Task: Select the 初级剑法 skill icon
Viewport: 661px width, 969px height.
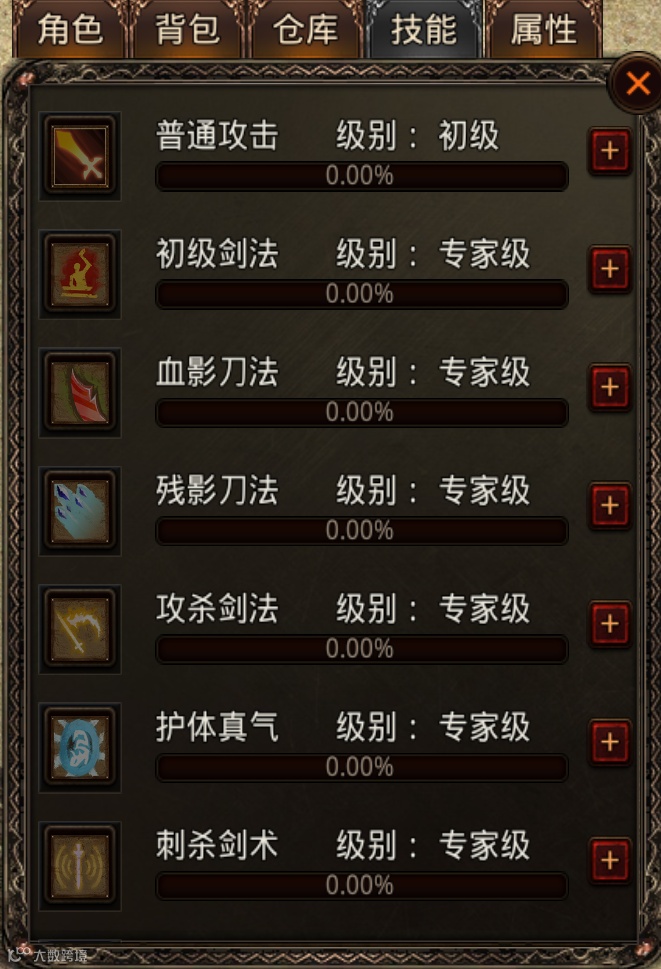Action: [x=80, y=274]
